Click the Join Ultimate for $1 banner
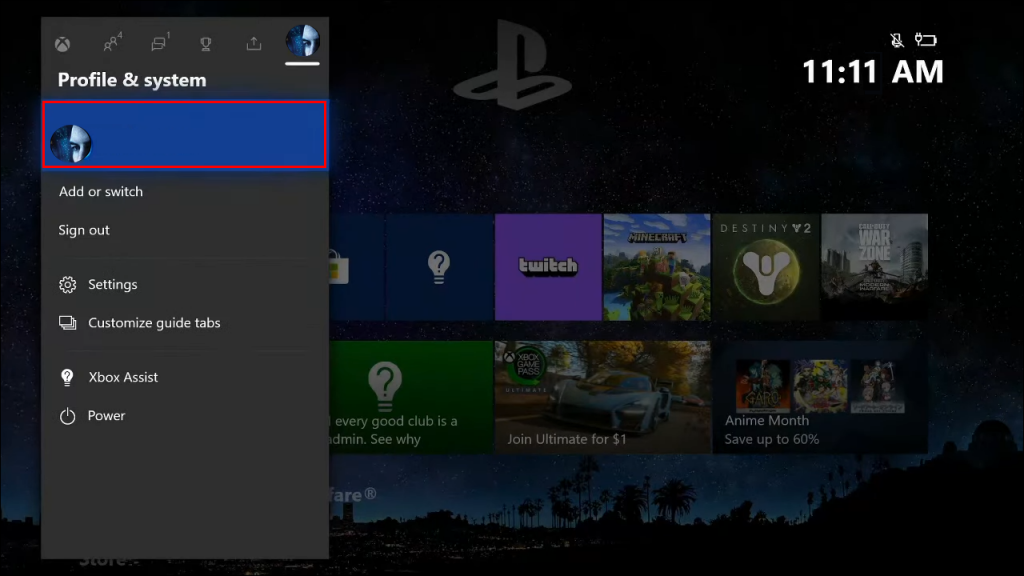The height and width of the screenshot is (576, 1024). 602,398
